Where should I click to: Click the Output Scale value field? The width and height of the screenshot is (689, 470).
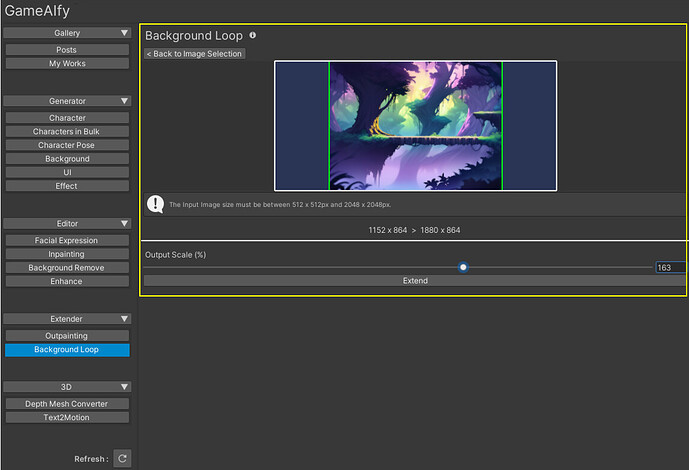[x=670, y=268]
